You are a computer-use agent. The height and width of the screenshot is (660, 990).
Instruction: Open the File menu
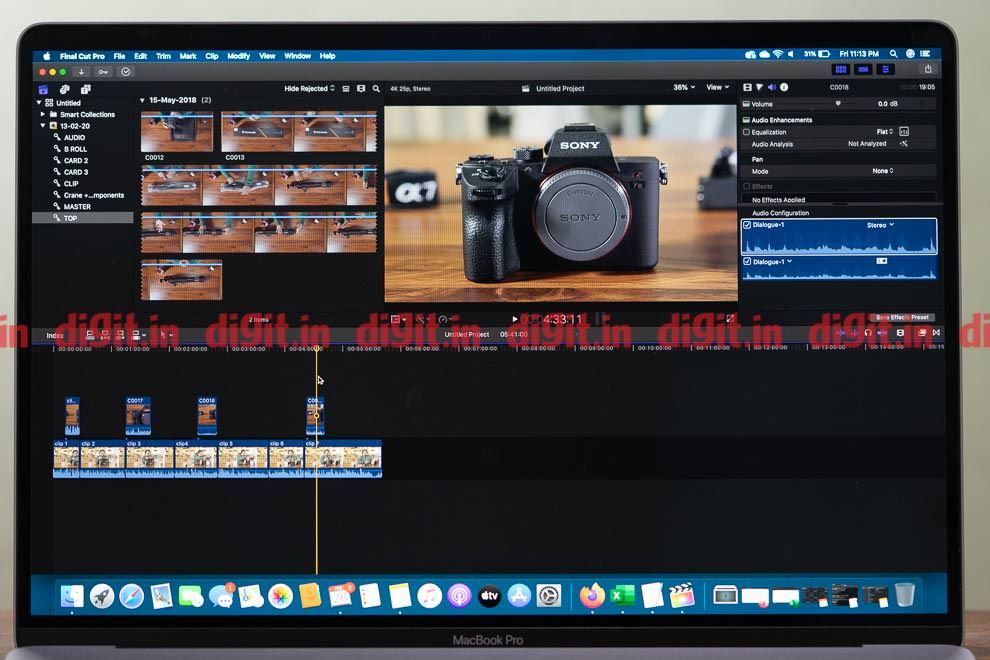point(119,56)
